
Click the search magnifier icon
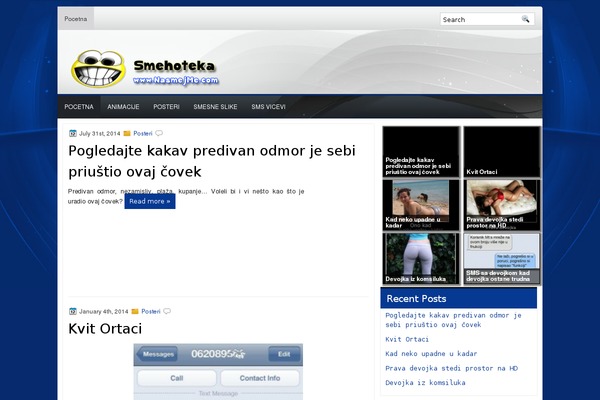(525, 19)
